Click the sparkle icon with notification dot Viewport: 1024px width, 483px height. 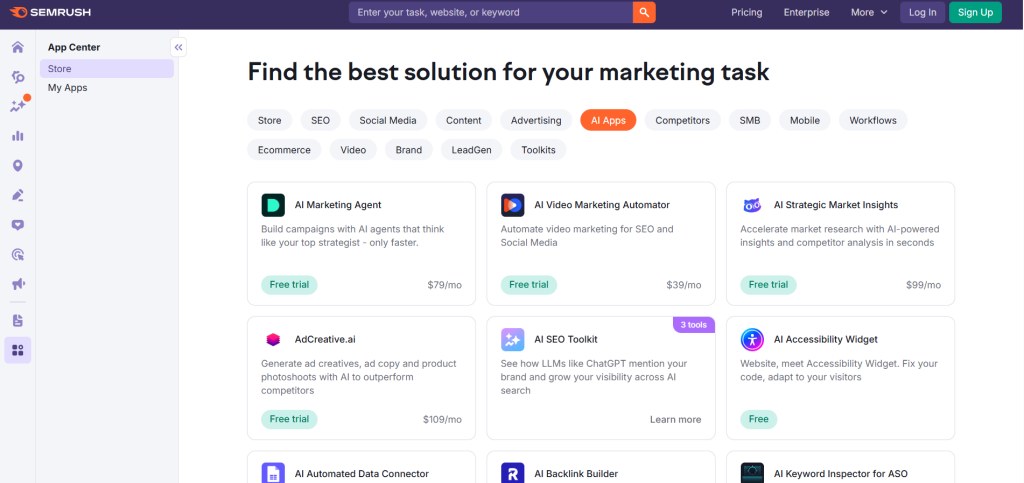coord(18,106)
